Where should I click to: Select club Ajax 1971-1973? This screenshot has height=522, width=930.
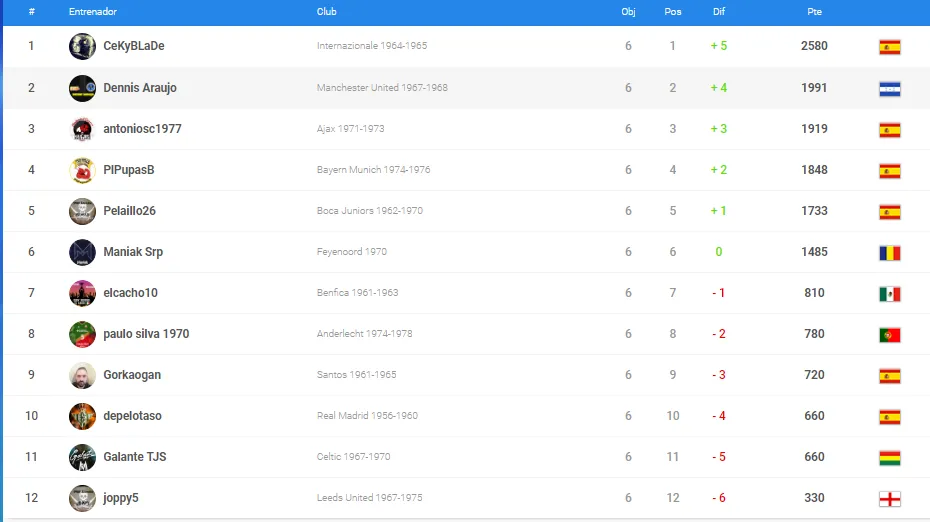pos(351,129)
